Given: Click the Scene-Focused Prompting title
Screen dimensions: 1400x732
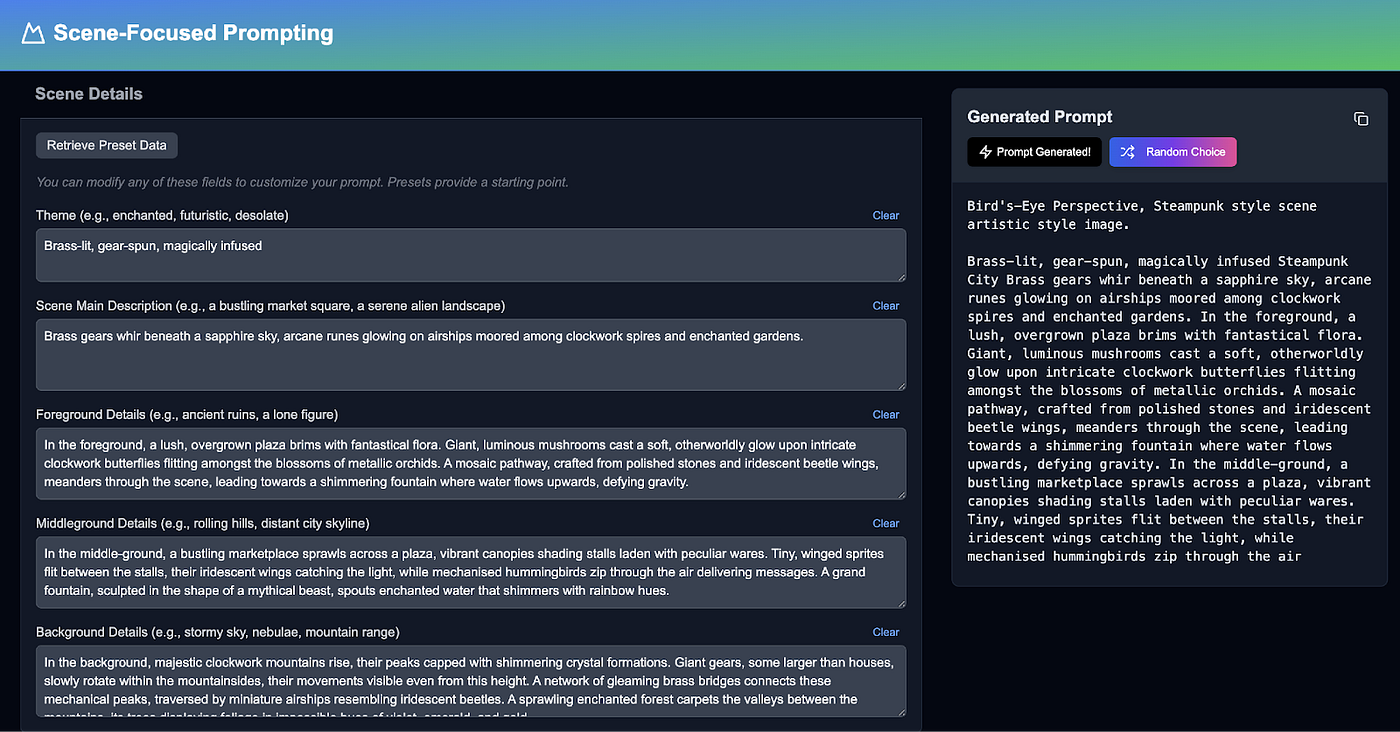Looking at the screenshot, I should 193,33.
